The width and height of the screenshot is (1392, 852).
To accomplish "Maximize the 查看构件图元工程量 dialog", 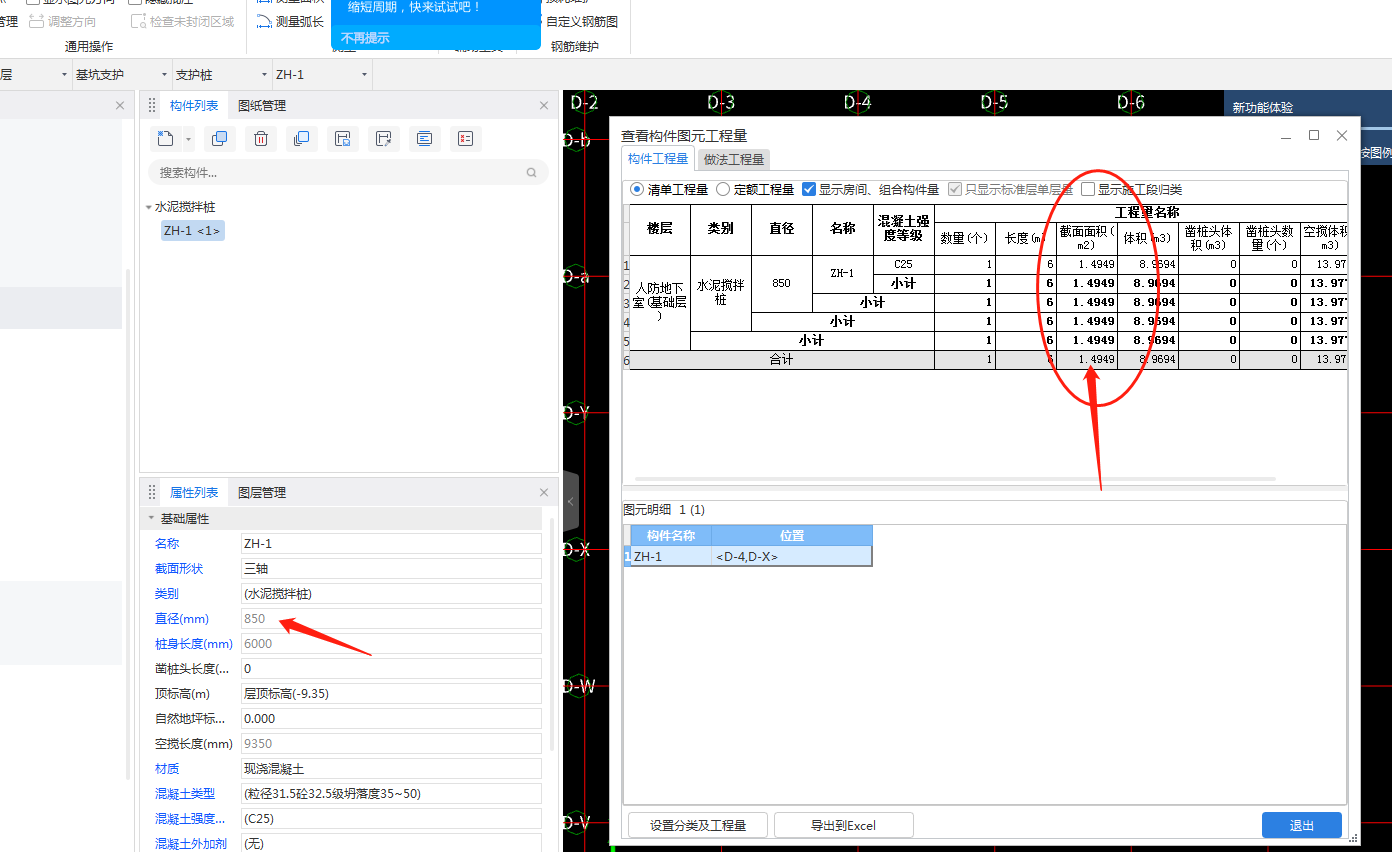I will pos(1314,135).
